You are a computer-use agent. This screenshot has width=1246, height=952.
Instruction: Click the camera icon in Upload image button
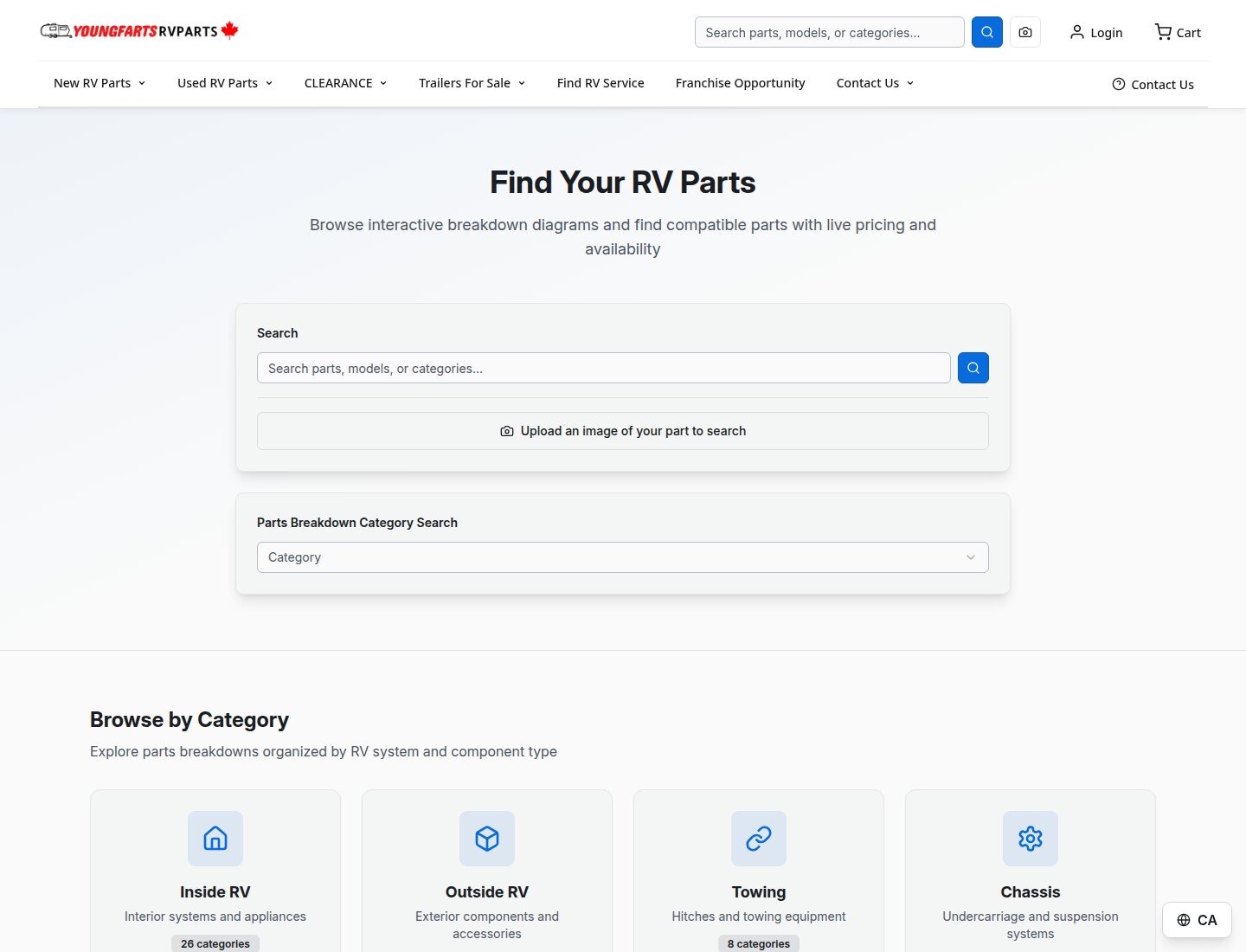pyautogui.click(x=507, y=431)
